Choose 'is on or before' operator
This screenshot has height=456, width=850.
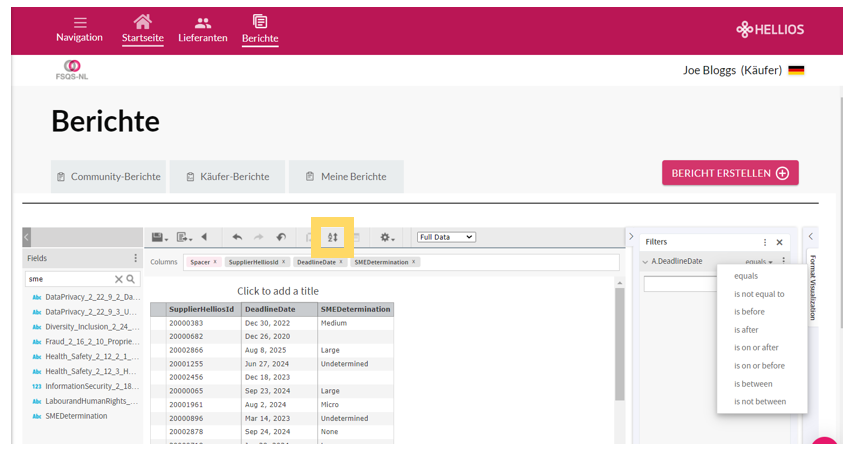[759, 366]
